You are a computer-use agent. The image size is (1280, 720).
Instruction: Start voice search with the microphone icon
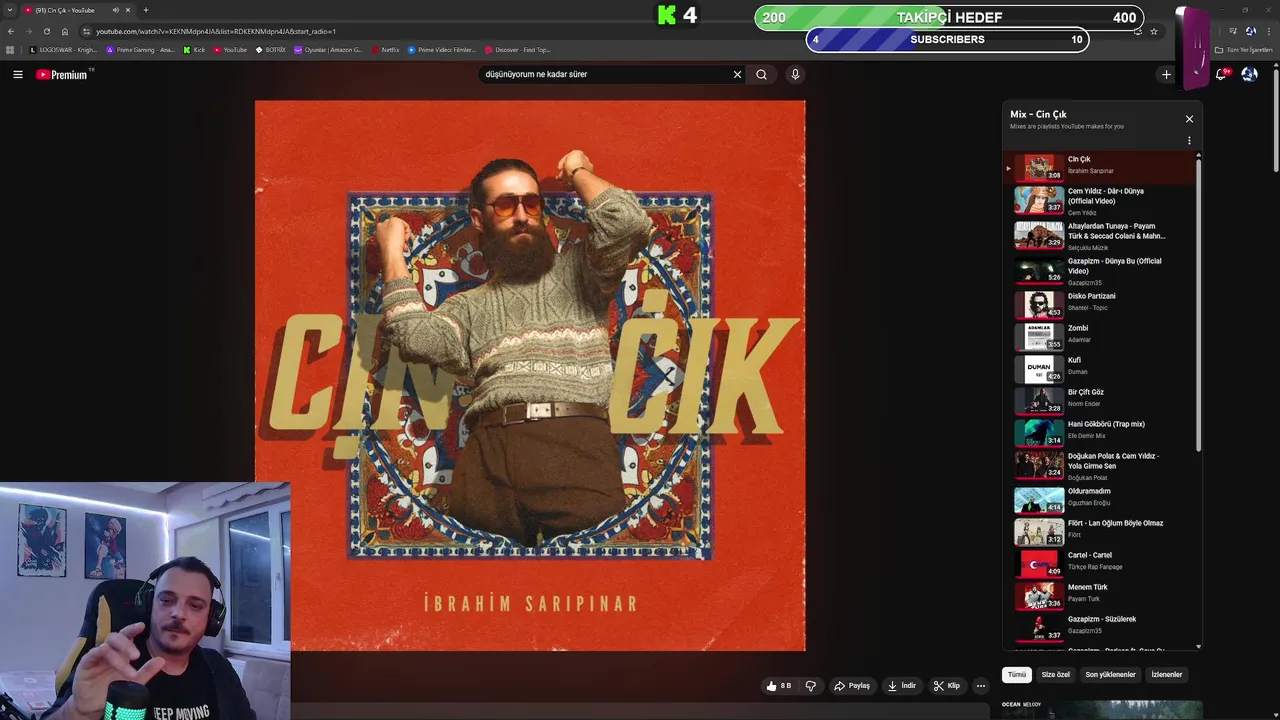[795, 74]
